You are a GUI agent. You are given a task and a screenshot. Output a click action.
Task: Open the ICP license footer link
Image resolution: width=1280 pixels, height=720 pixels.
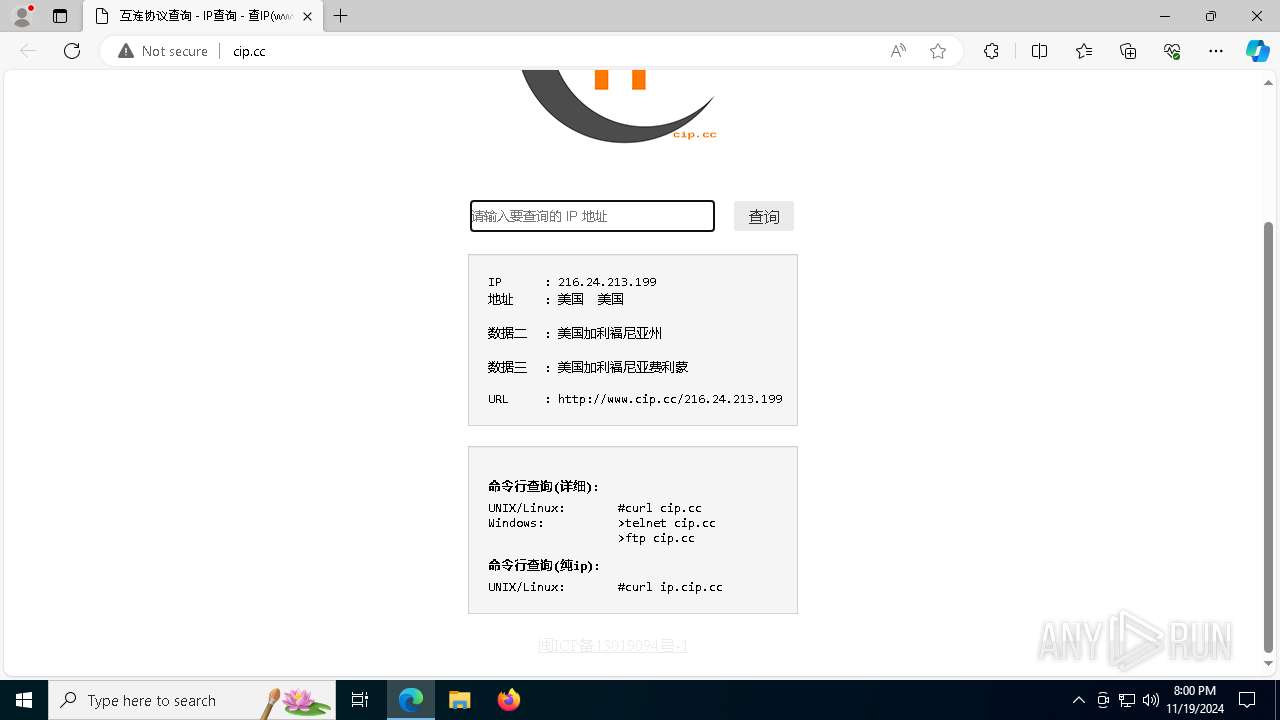tap(613, 646)
